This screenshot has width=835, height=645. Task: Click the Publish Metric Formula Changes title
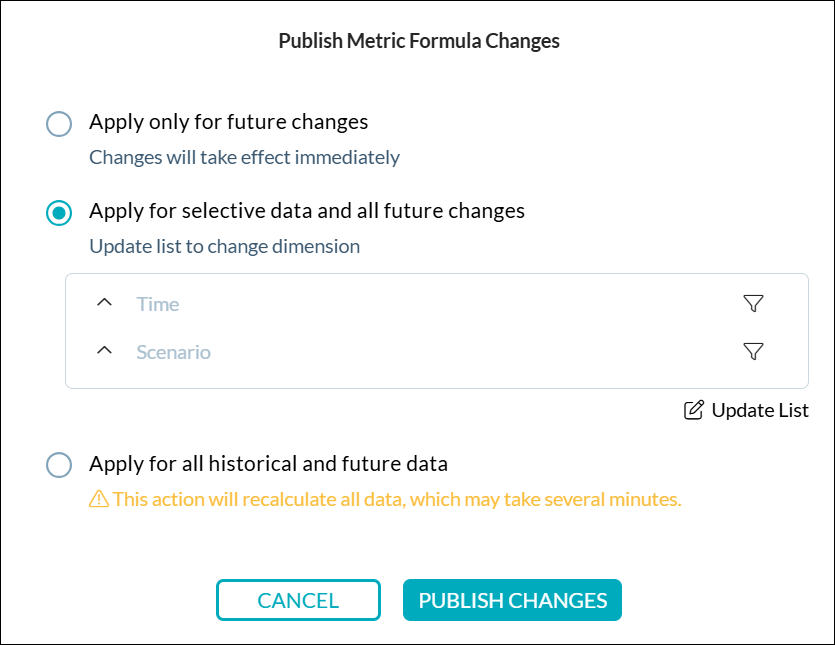(417, 41)
